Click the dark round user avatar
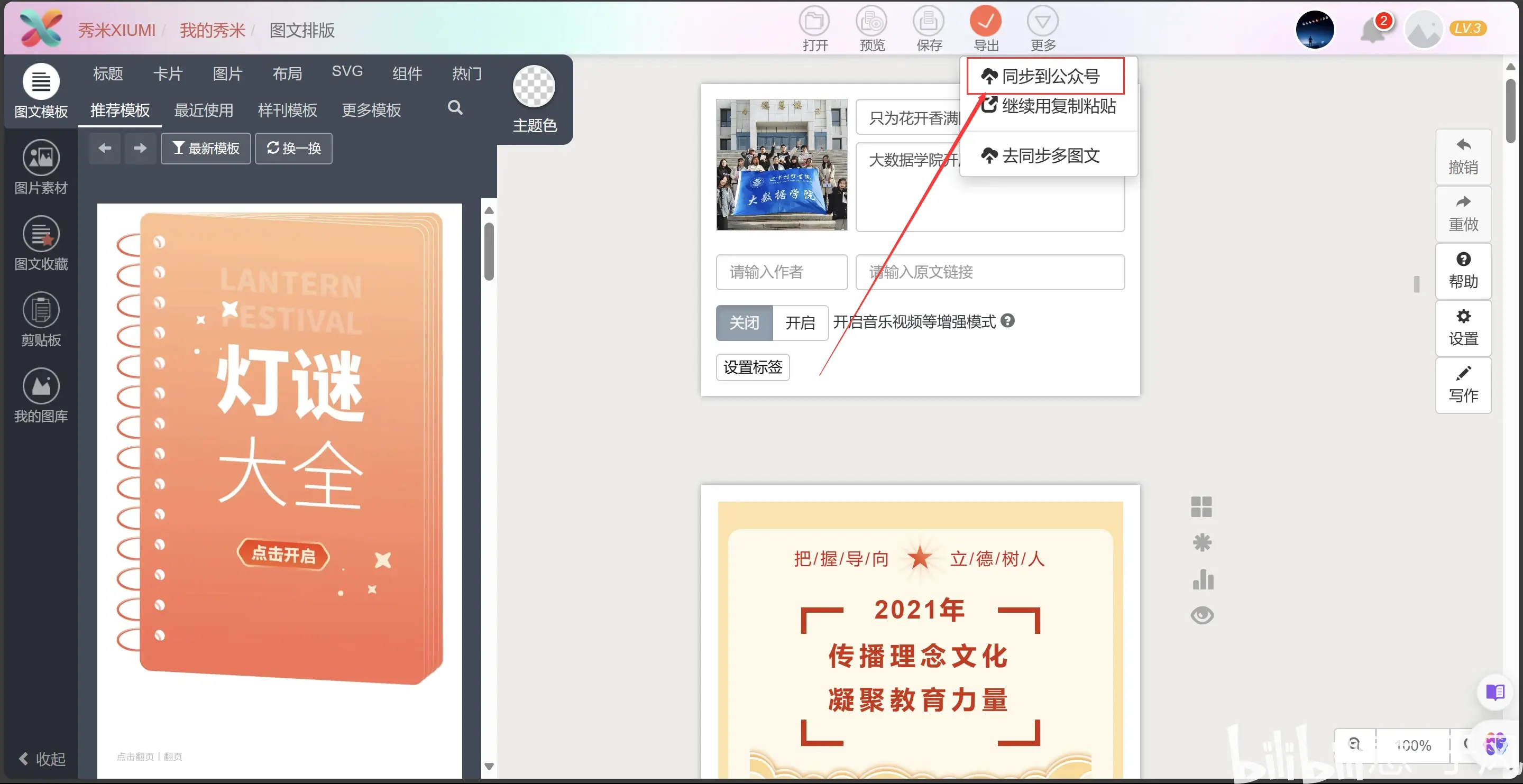 pos(1314,30)
